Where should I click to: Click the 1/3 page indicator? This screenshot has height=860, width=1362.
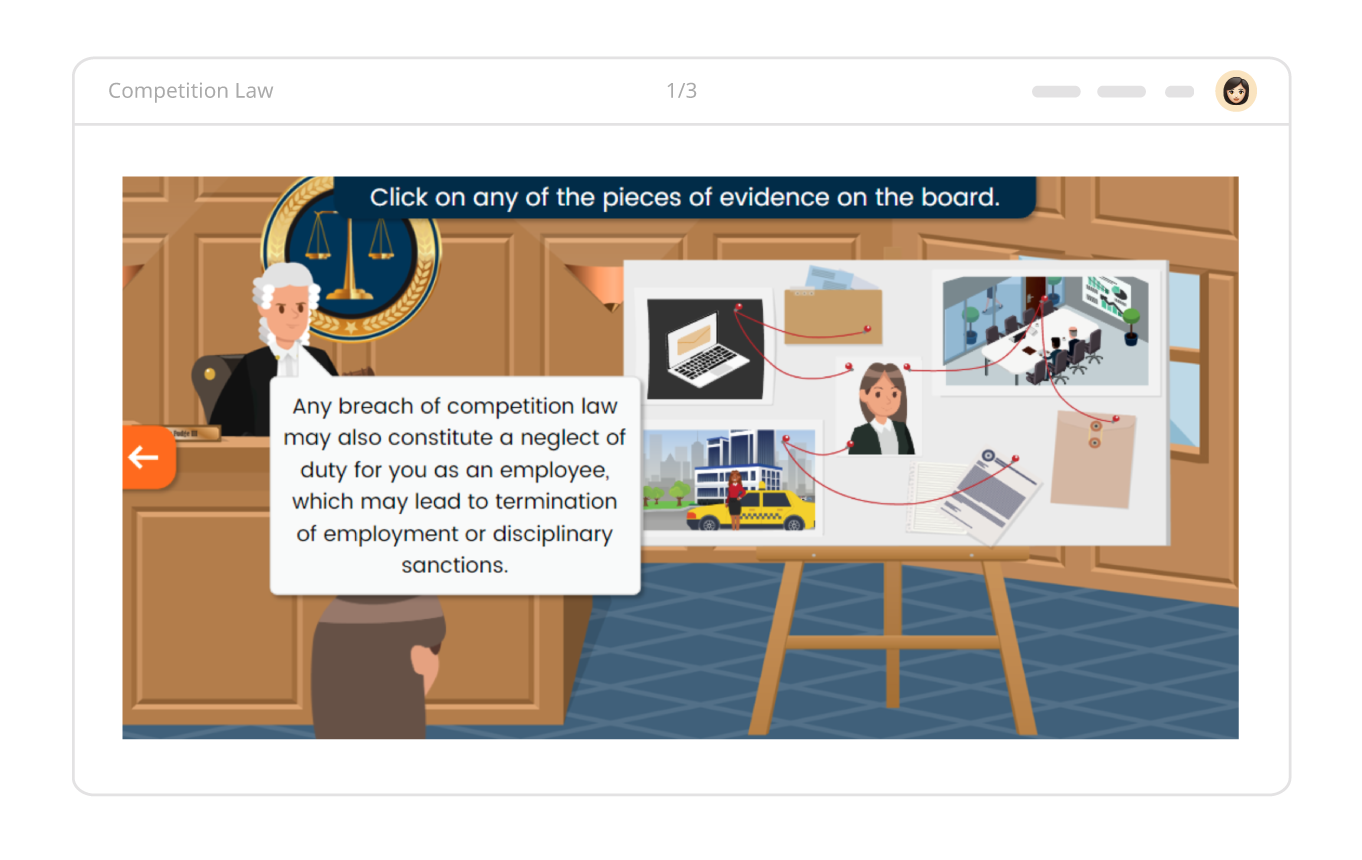pyautogui.click(x=681, y=90)
